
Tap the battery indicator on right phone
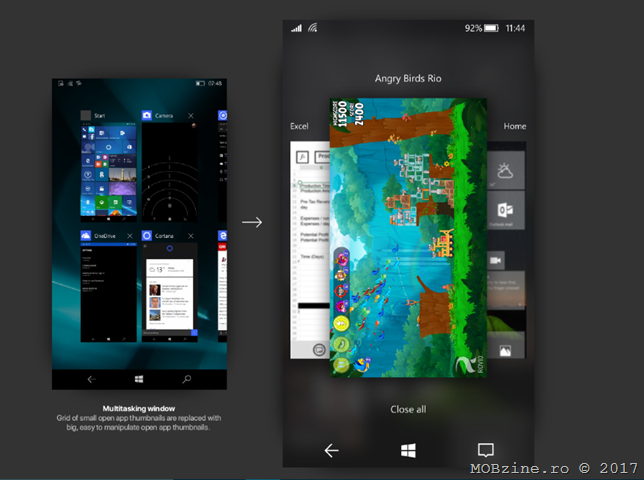click(491, 28)
